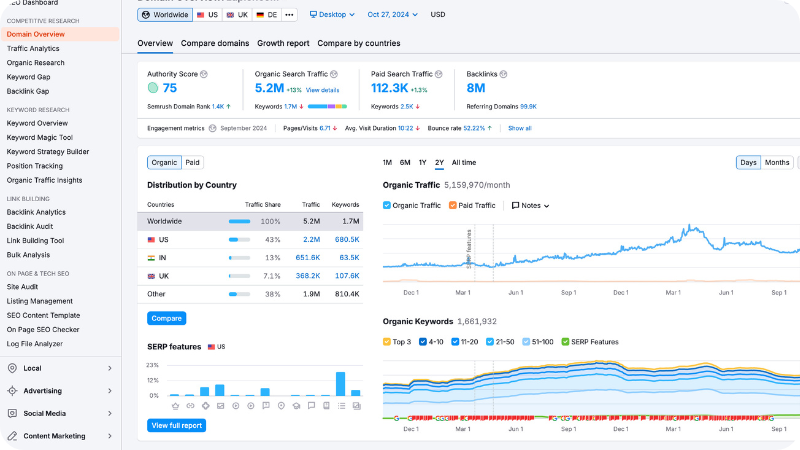Click the Backlinks info icon

click(506, 74)
